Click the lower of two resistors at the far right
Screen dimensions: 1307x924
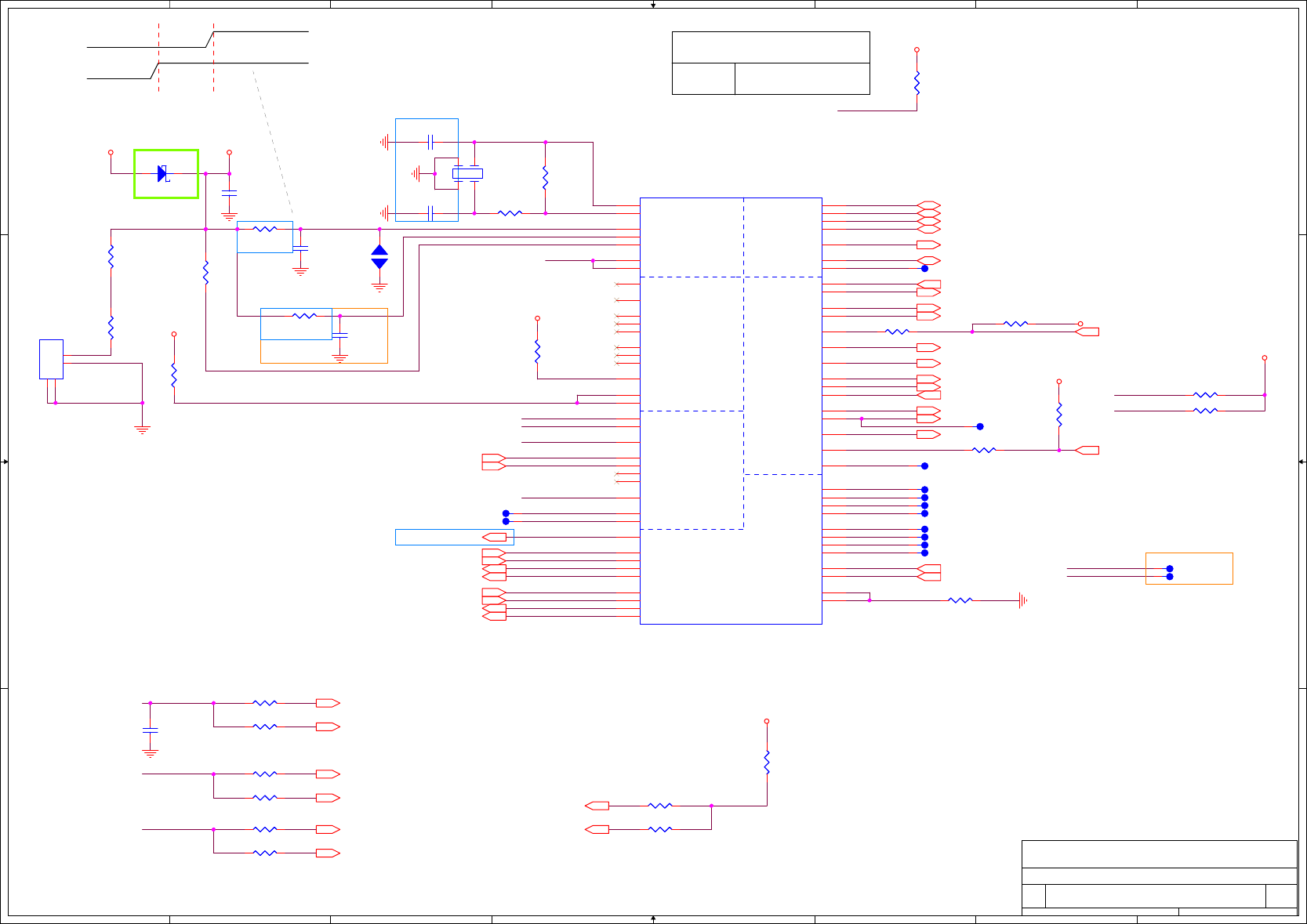tap(1205, 411)
